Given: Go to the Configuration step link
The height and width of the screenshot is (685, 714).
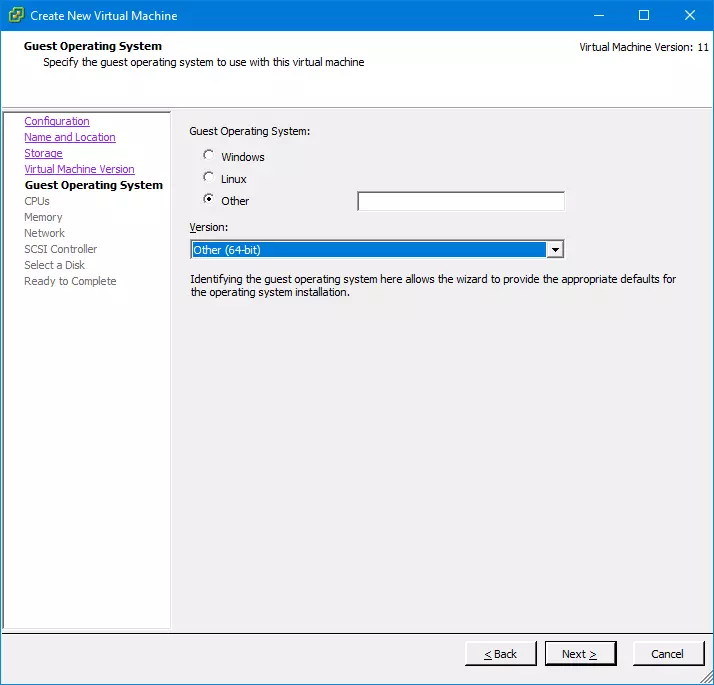Looking at the screenshot, I should point(57,121).
